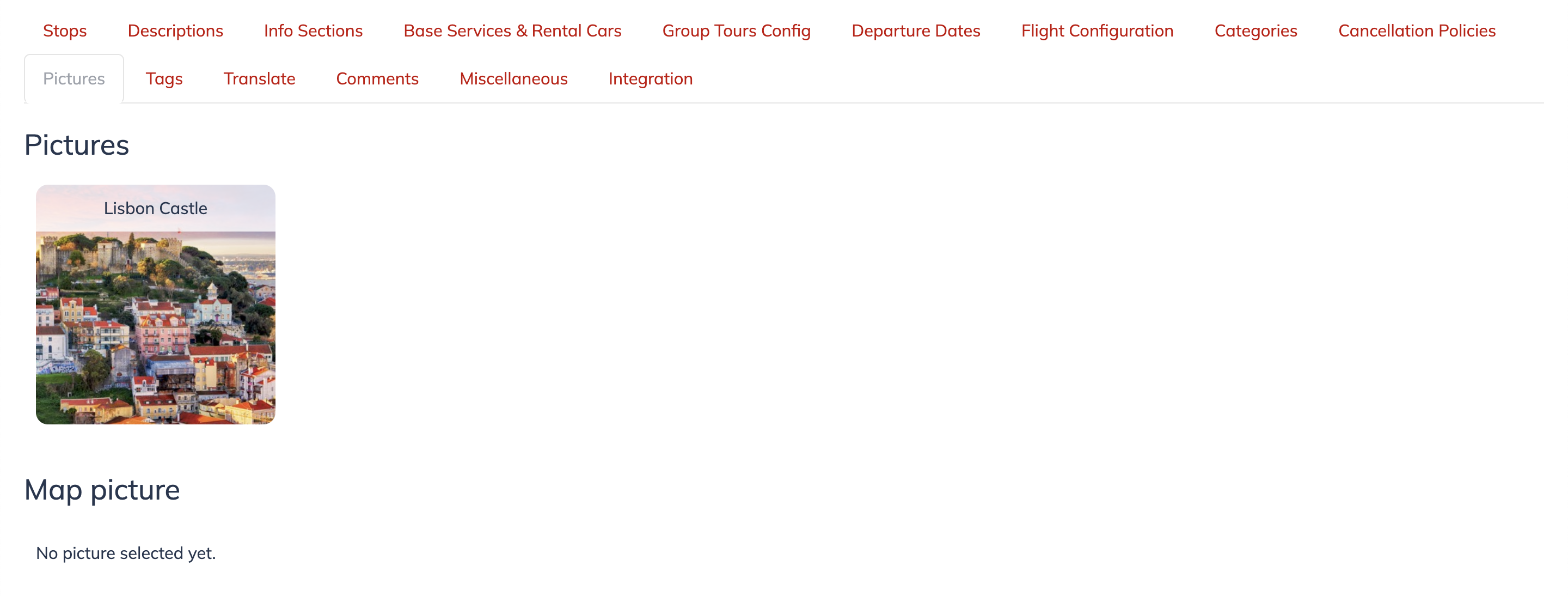1568x596 pixels.
Task: Open the Comments tab
Action: [x=377, y=78]
